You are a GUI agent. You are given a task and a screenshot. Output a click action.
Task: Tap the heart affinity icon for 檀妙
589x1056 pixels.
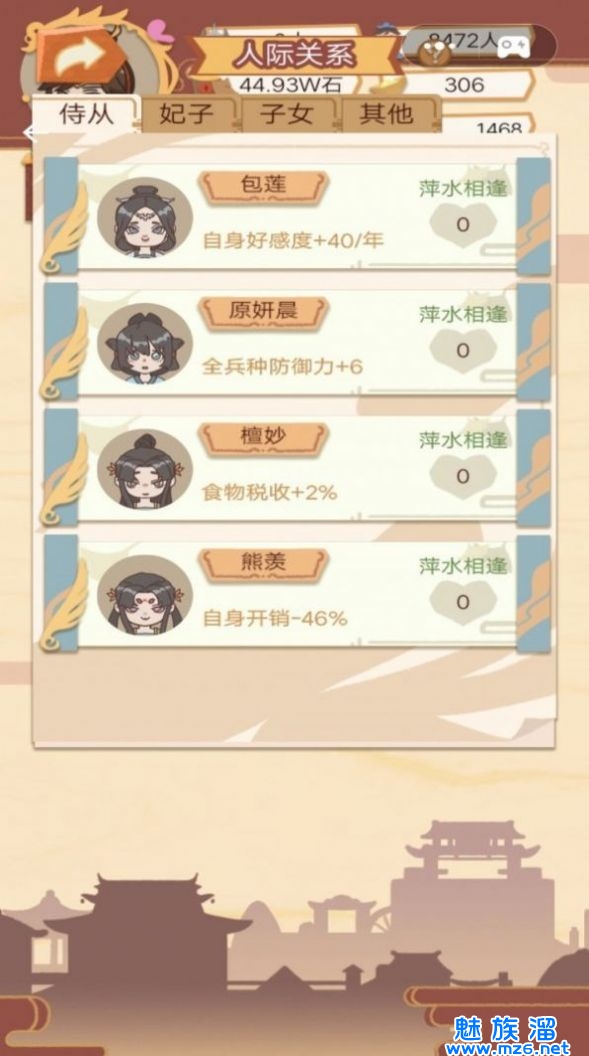[x=463, y=476]
